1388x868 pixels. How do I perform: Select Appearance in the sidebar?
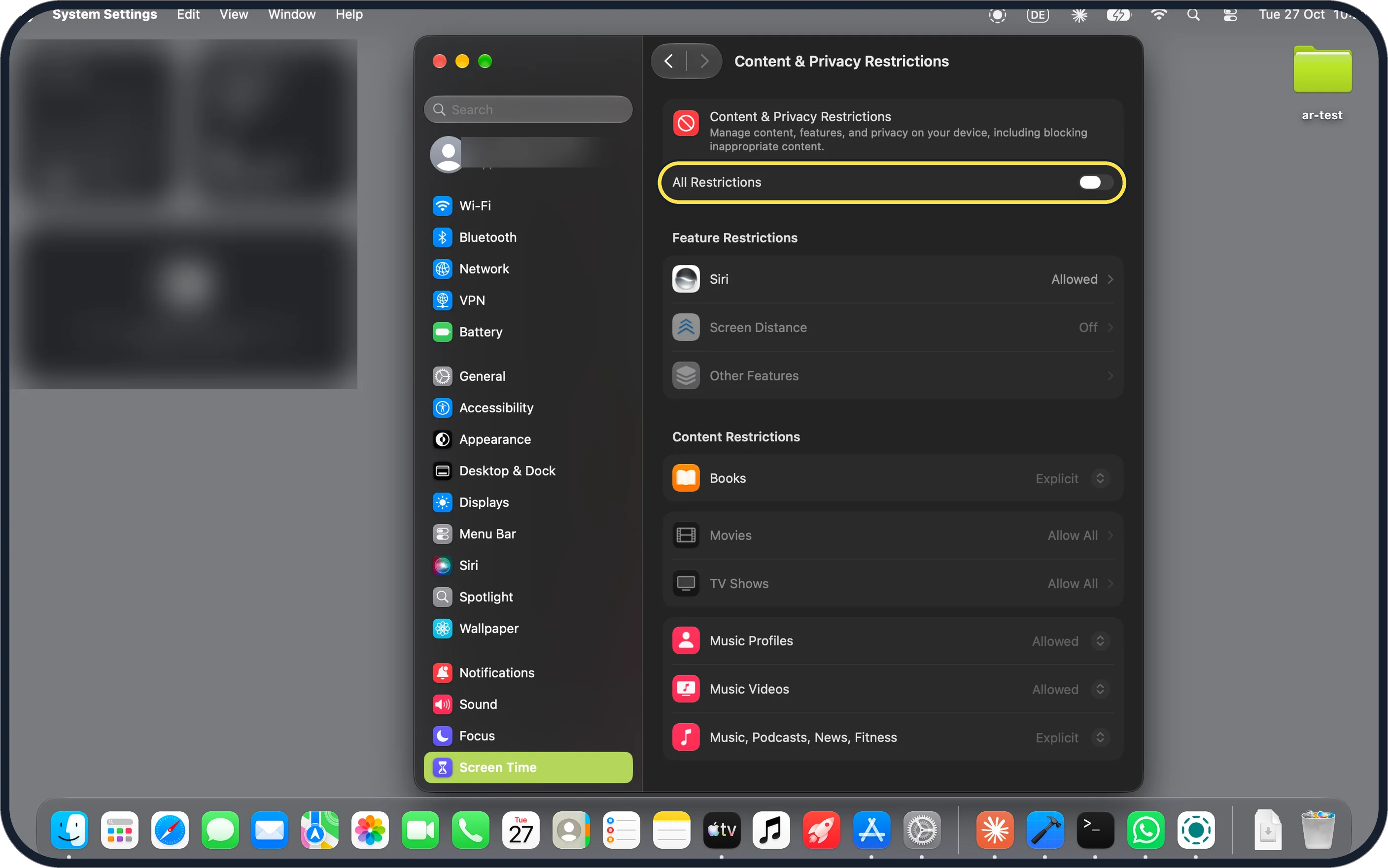[528, 439]
